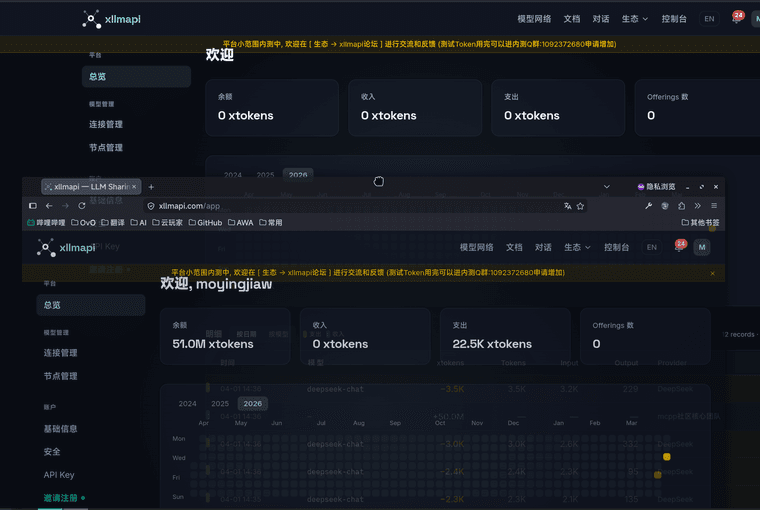Click the xllmapi logo in the background window
The image size is (760, 510).
(x=112, y=19)
